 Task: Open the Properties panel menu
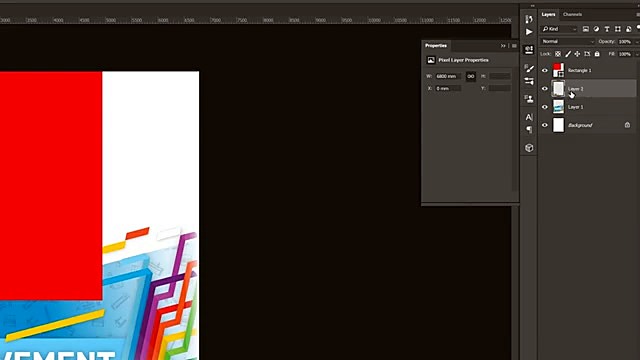514,46
